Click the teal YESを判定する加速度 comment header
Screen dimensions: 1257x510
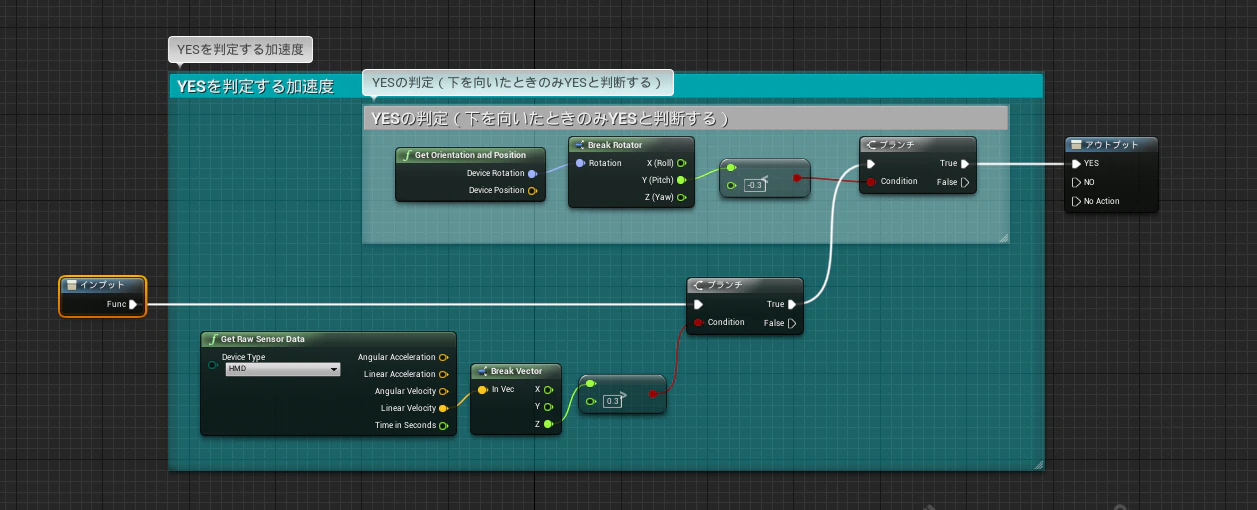tap(606, 86)
